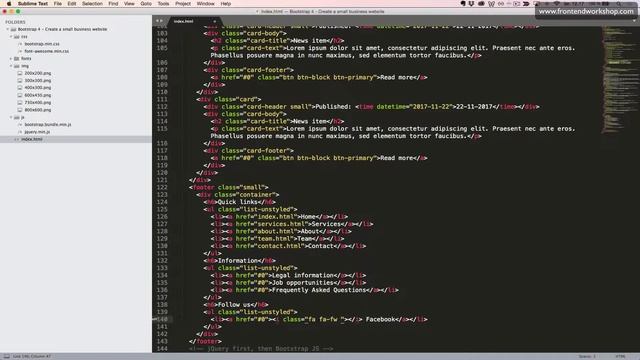
Task: Open the Selection menu
Action: (92, 4)
